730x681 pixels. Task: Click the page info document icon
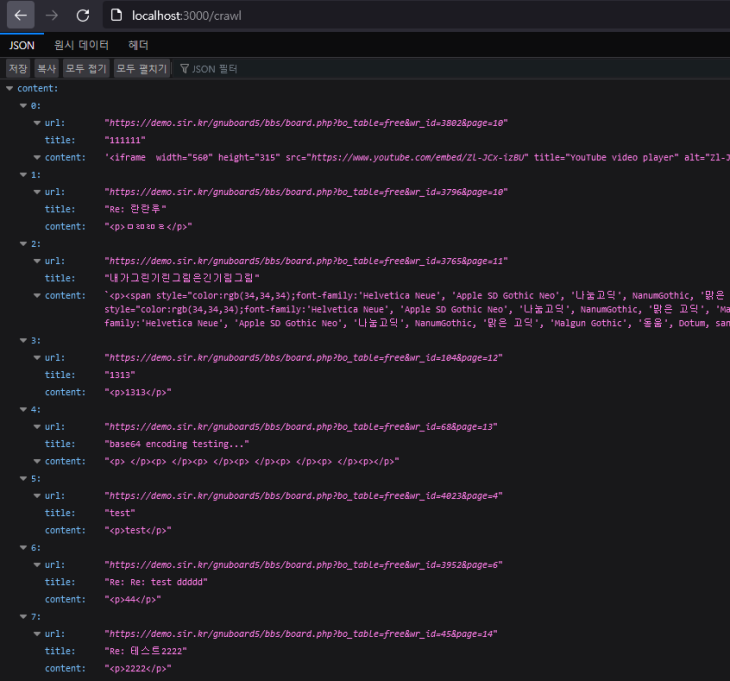click(x=116, y=15)
